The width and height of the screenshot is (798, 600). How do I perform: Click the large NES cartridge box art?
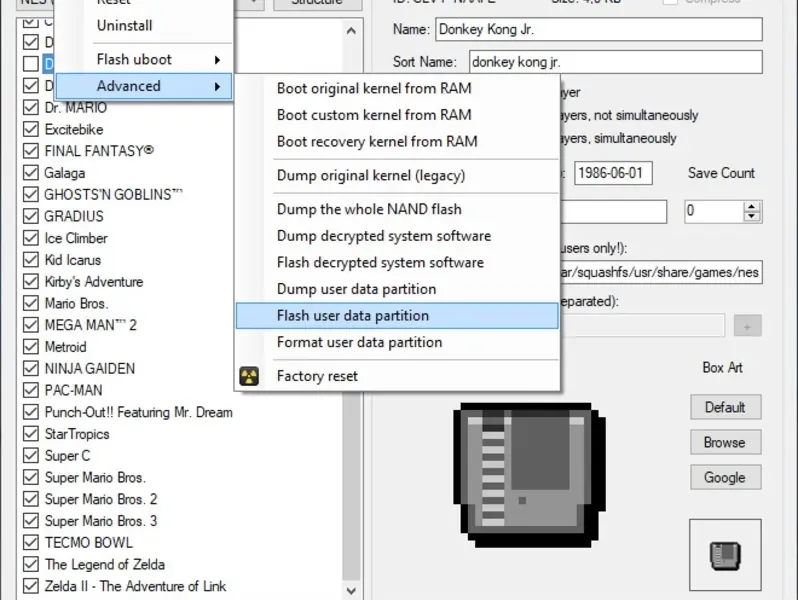(x=529, y=475)
